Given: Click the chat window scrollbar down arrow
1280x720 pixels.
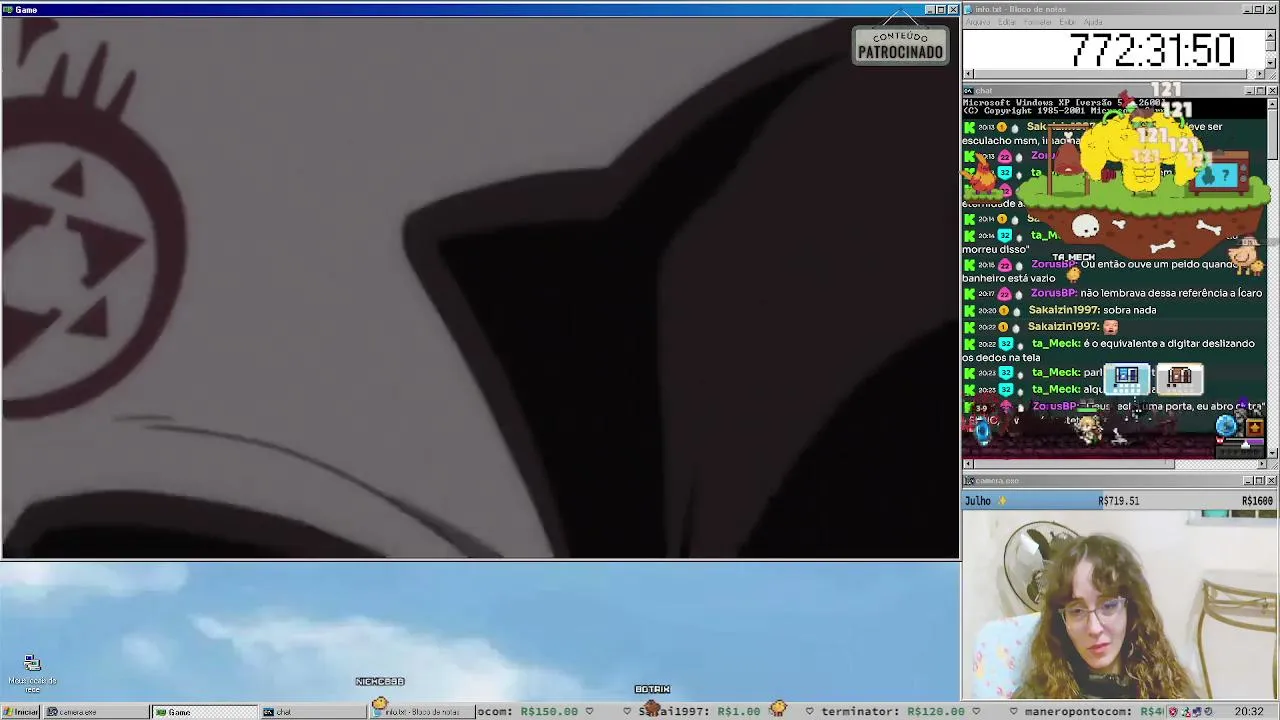Looking at the screenshot, I should pos(1272,453).
